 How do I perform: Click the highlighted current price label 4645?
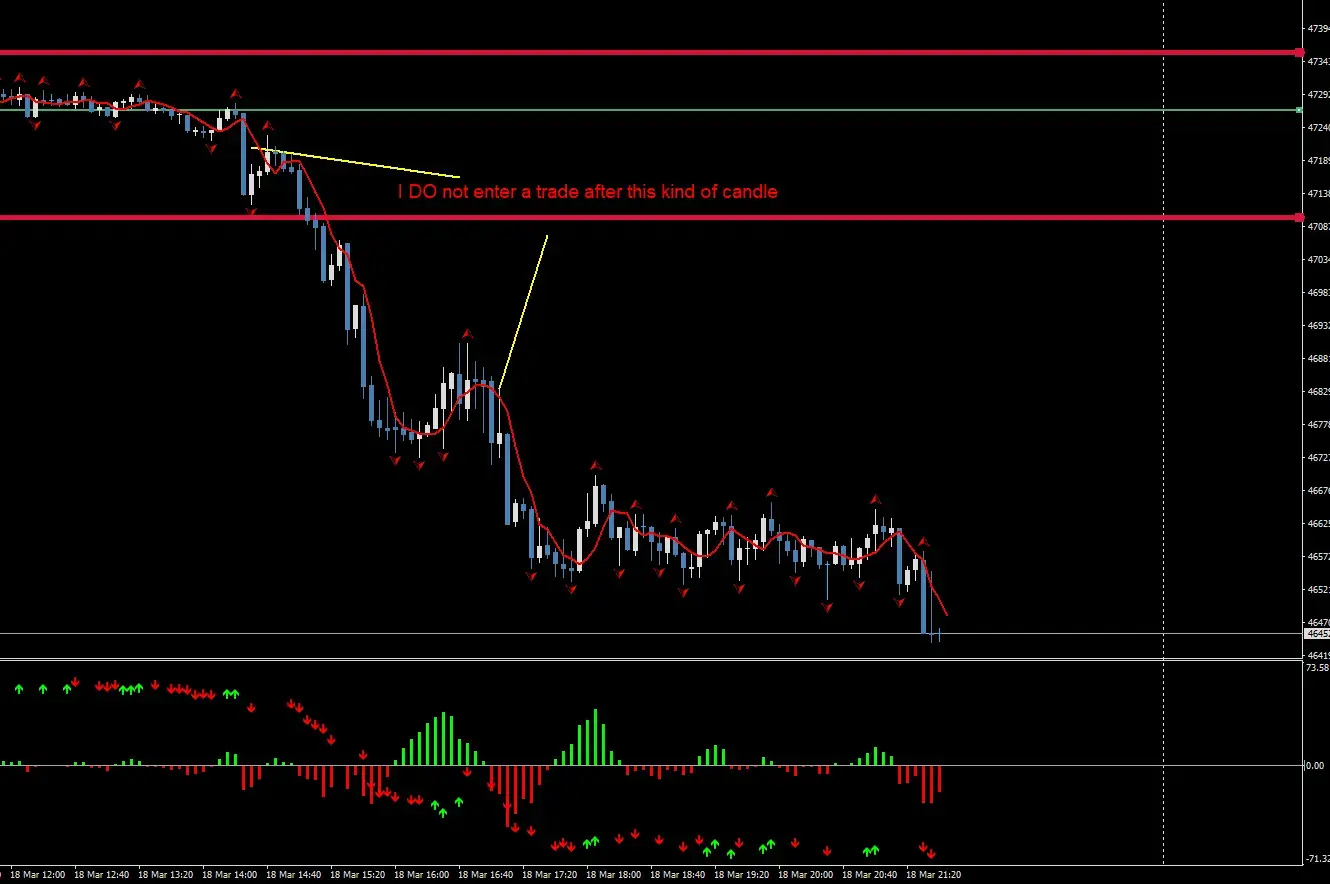pos(1317,633)
